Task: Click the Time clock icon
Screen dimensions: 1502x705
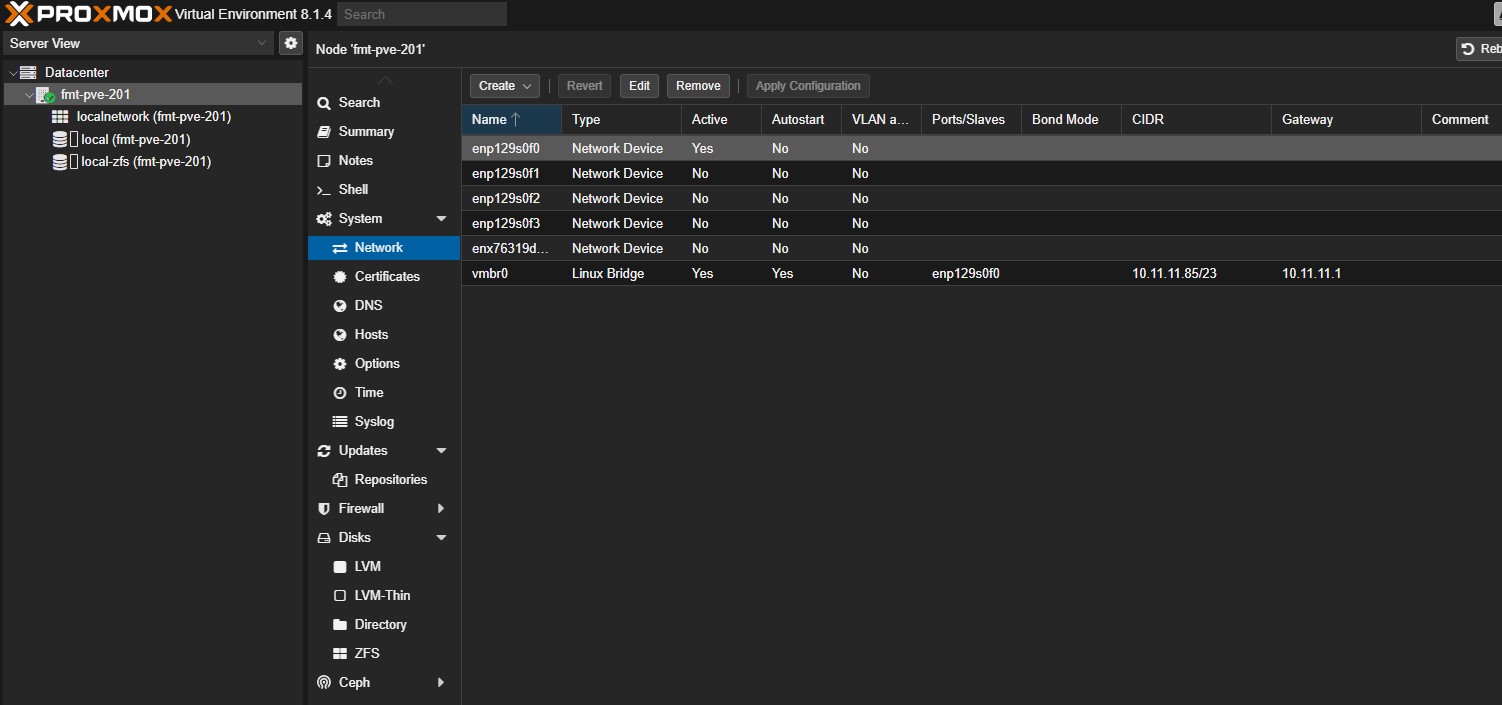Action: coord(339,393)
